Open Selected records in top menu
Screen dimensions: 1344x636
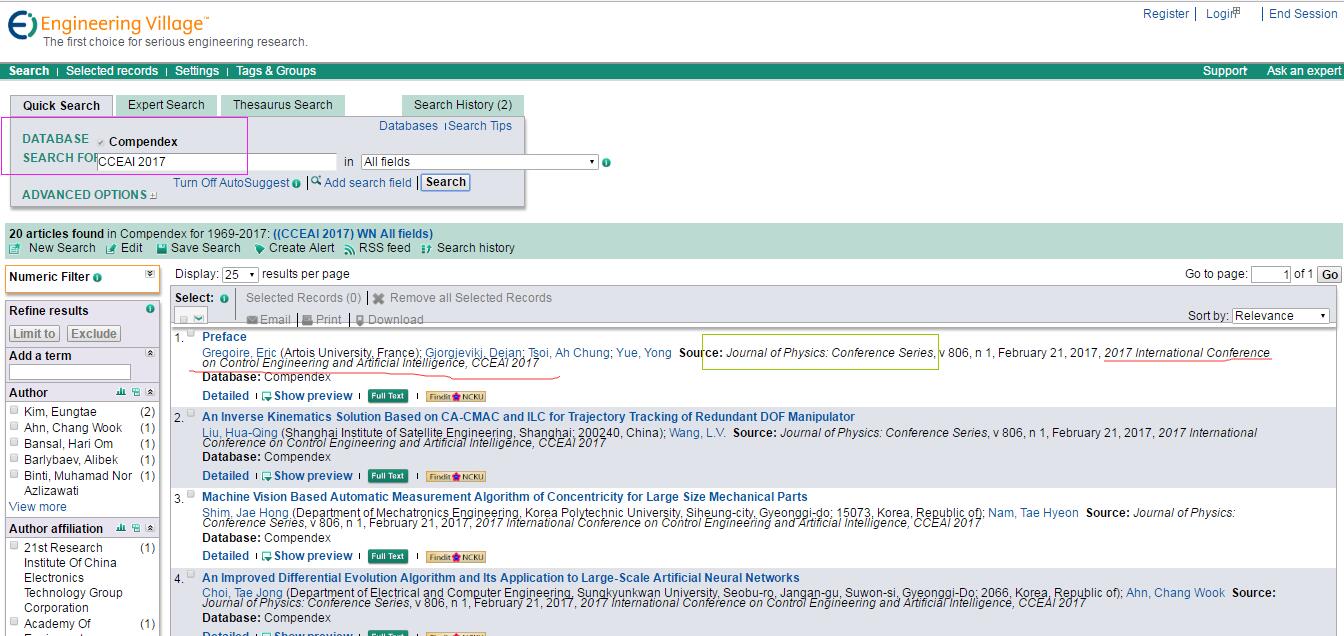112,71
